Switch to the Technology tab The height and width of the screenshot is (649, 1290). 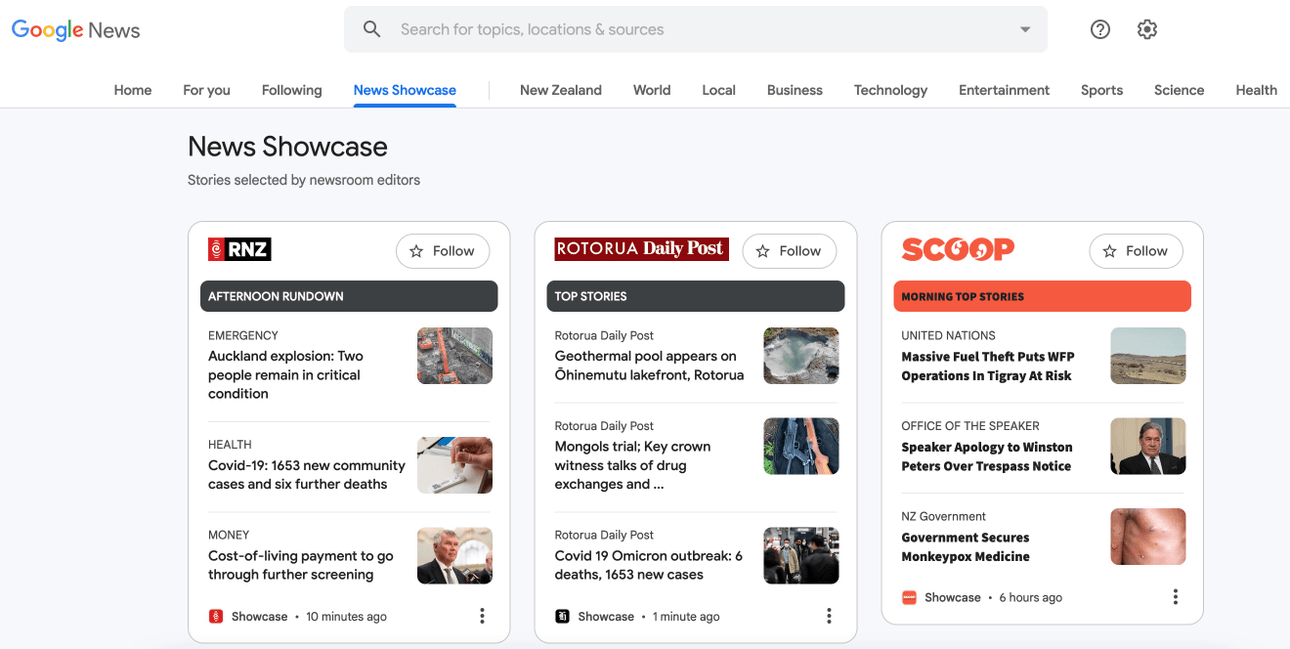(x=890, y=90)
